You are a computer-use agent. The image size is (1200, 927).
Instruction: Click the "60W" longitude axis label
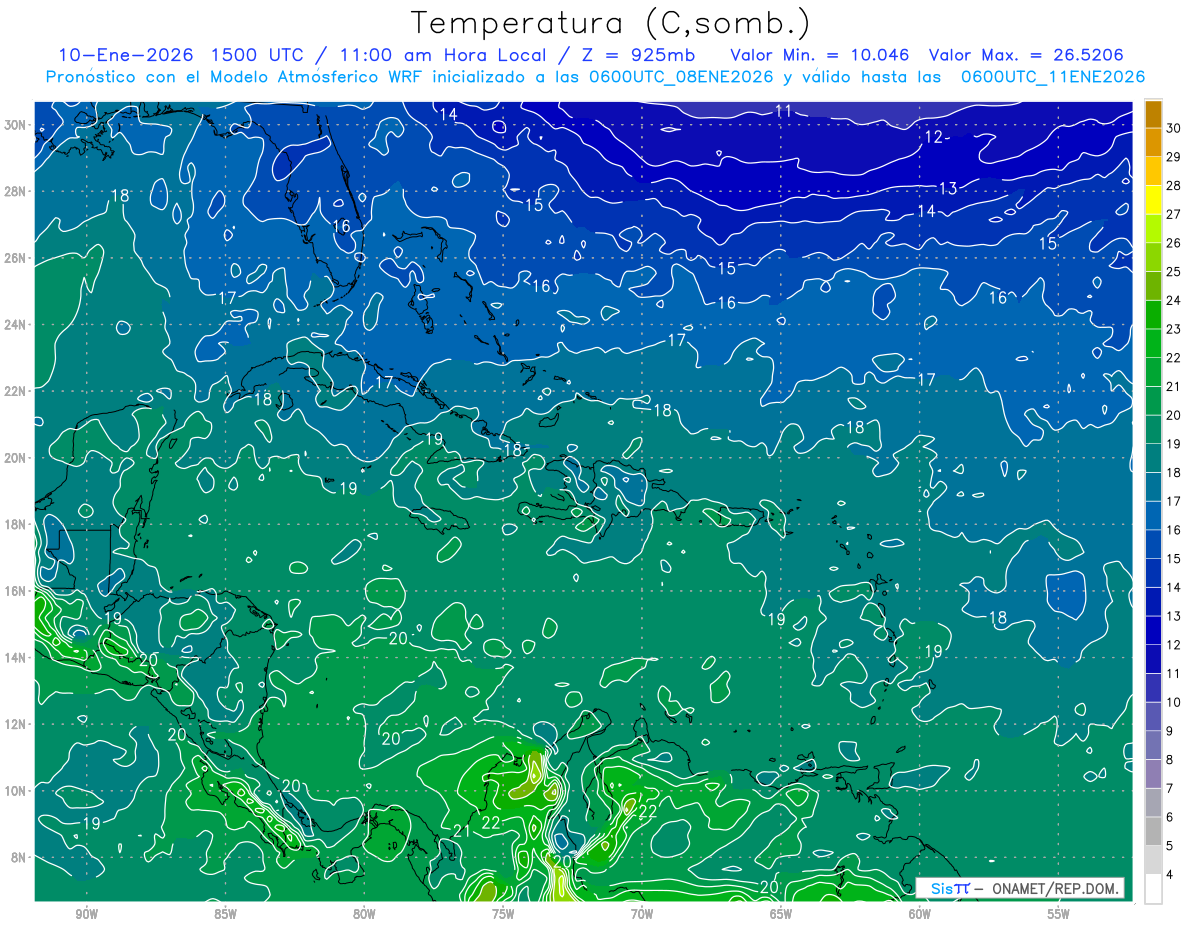click(x=920, y=914)
